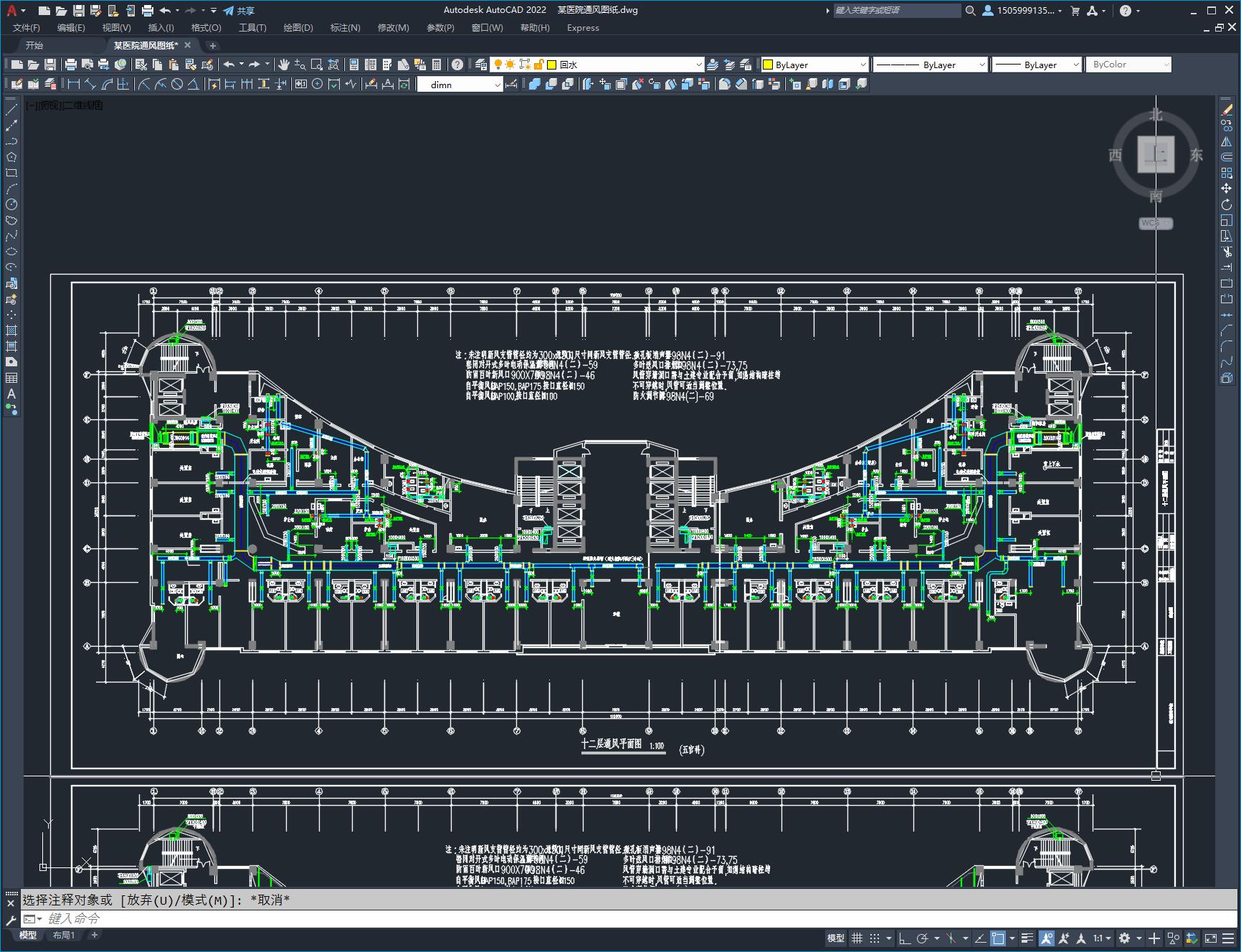Select the Move modify tool

[x=1227, y=189]
